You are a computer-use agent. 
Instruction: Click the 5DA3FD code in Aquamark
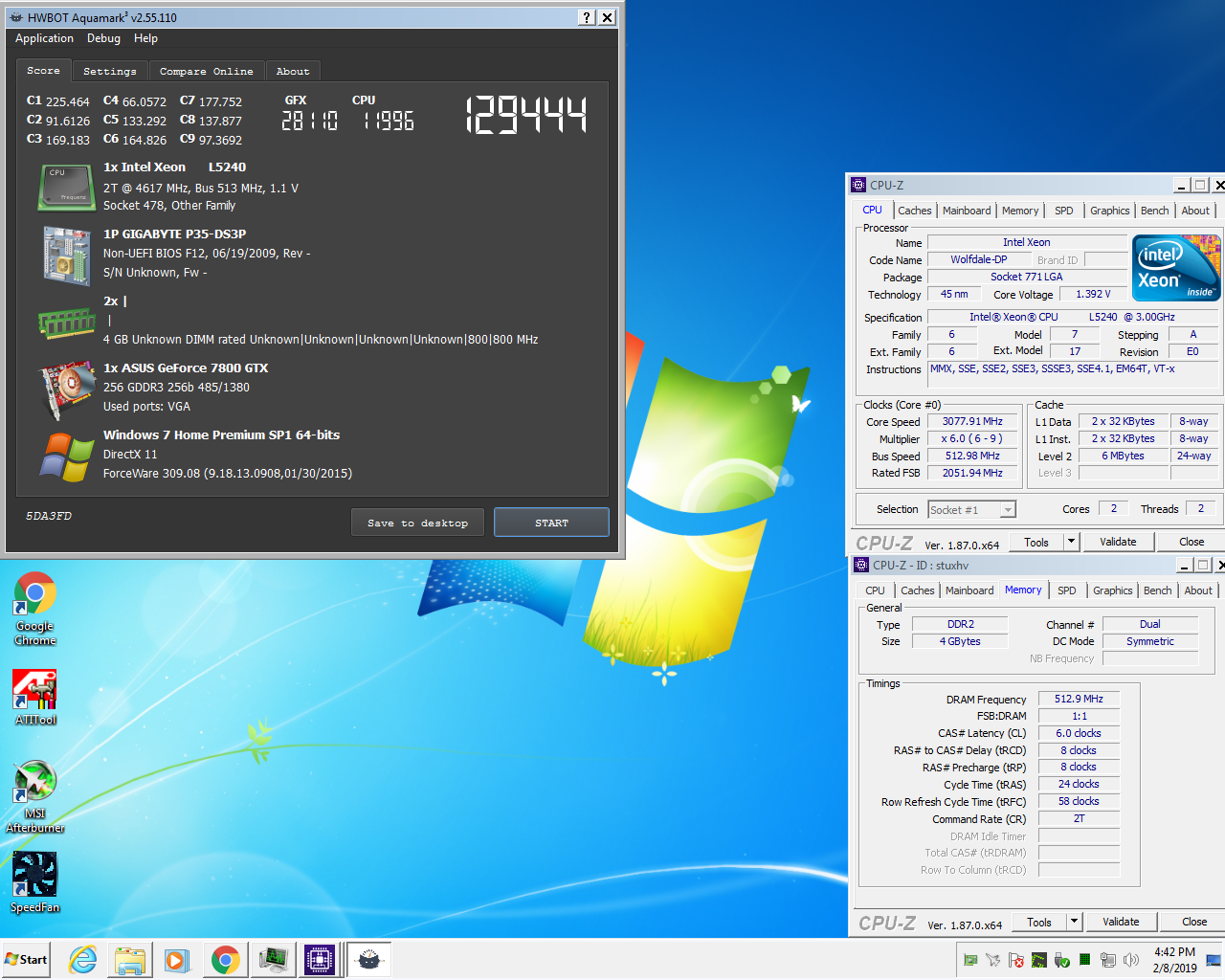pyautogui.click(x=49, y=516)
